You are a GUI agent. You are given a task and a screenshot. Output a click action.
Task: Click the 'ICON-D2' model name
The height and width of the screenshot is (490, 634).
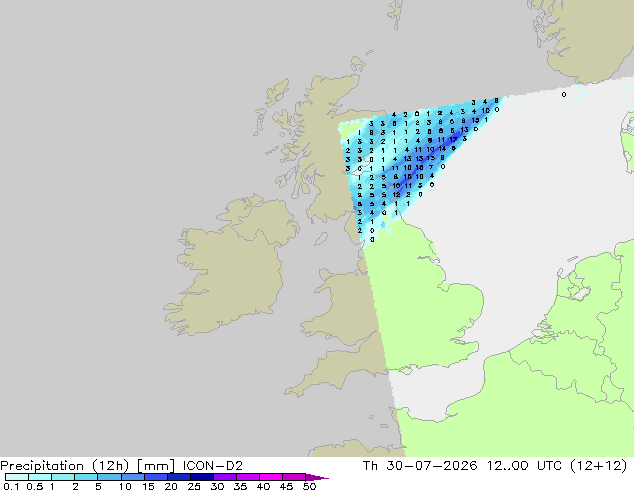click(x=212, y=466)
